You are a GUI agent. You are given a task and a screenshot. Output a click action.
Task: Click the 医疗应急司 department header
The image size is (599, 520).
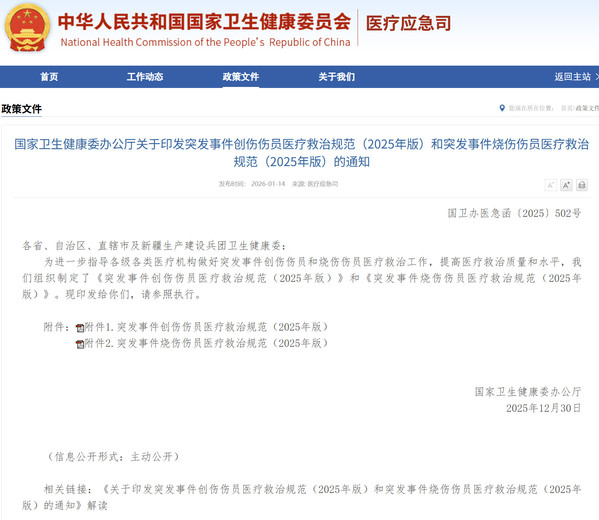409,23
